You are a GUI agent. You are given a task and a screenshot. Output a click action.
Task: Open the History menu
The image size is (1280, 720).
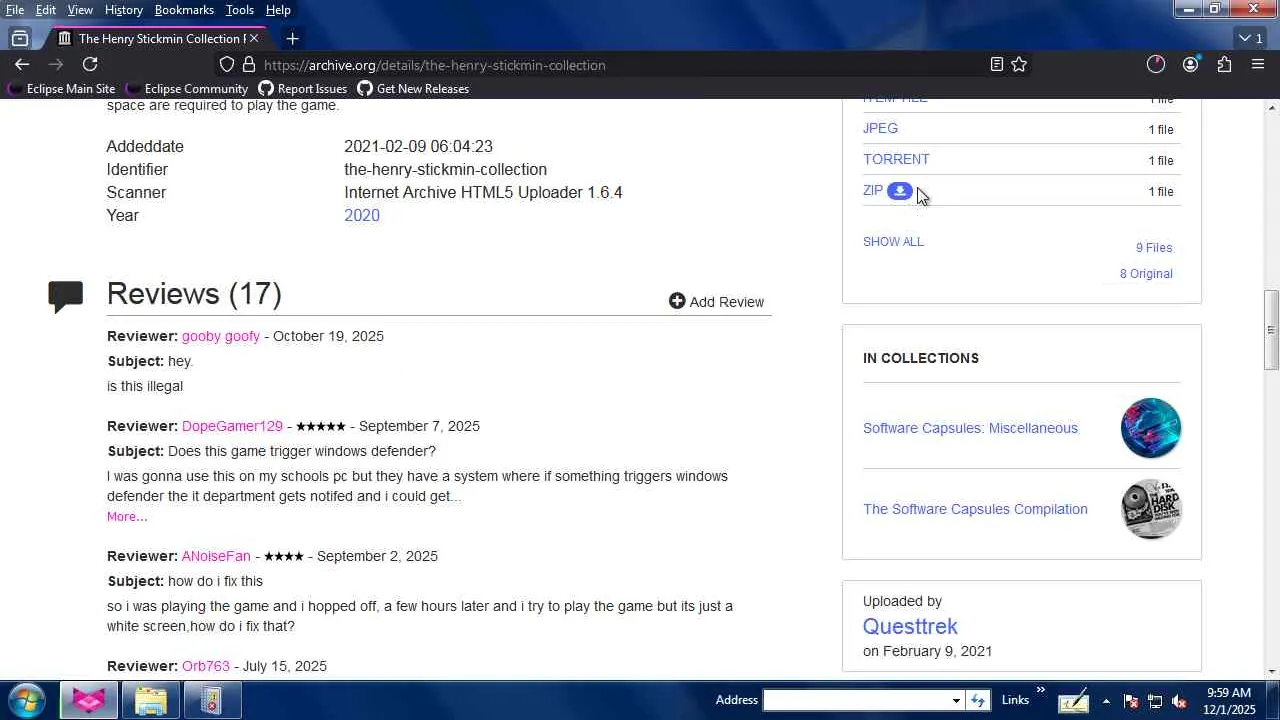pyautogui.click(x=124, y=10)
